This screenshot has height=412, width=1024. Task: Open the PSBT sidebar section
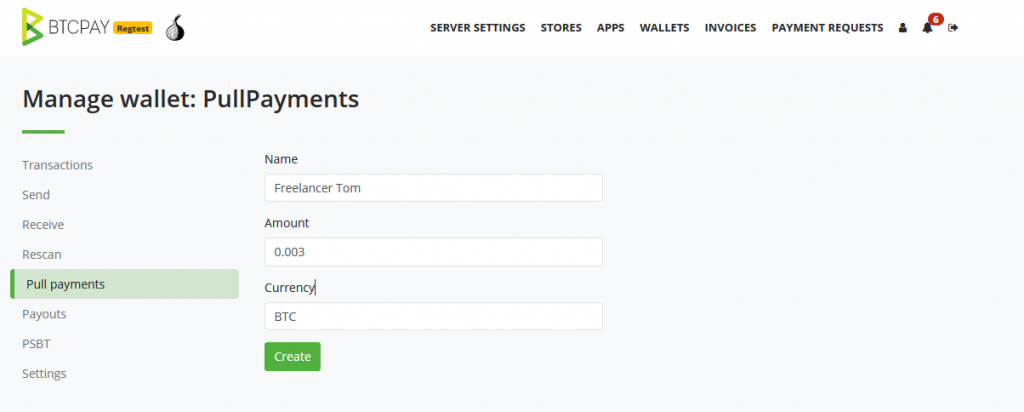(x=36, y=344)
